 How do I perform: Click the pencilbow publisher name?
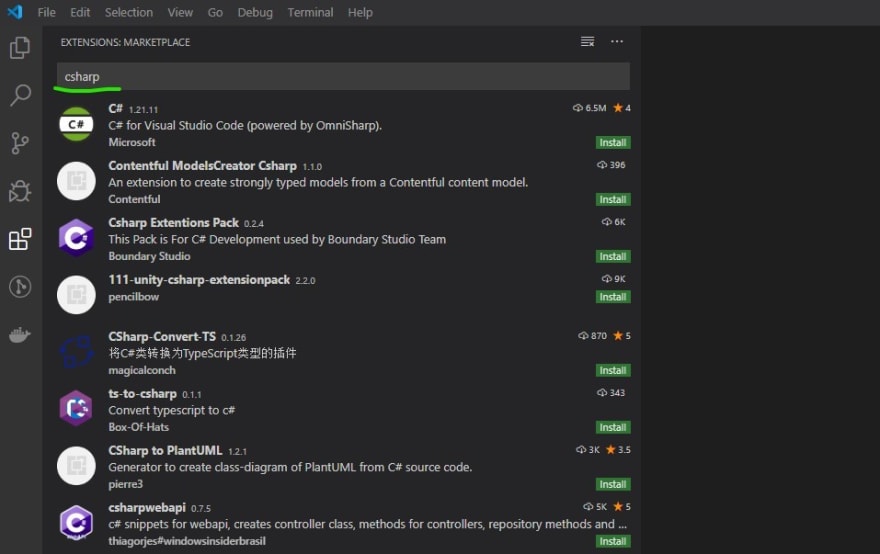(134, 296)
